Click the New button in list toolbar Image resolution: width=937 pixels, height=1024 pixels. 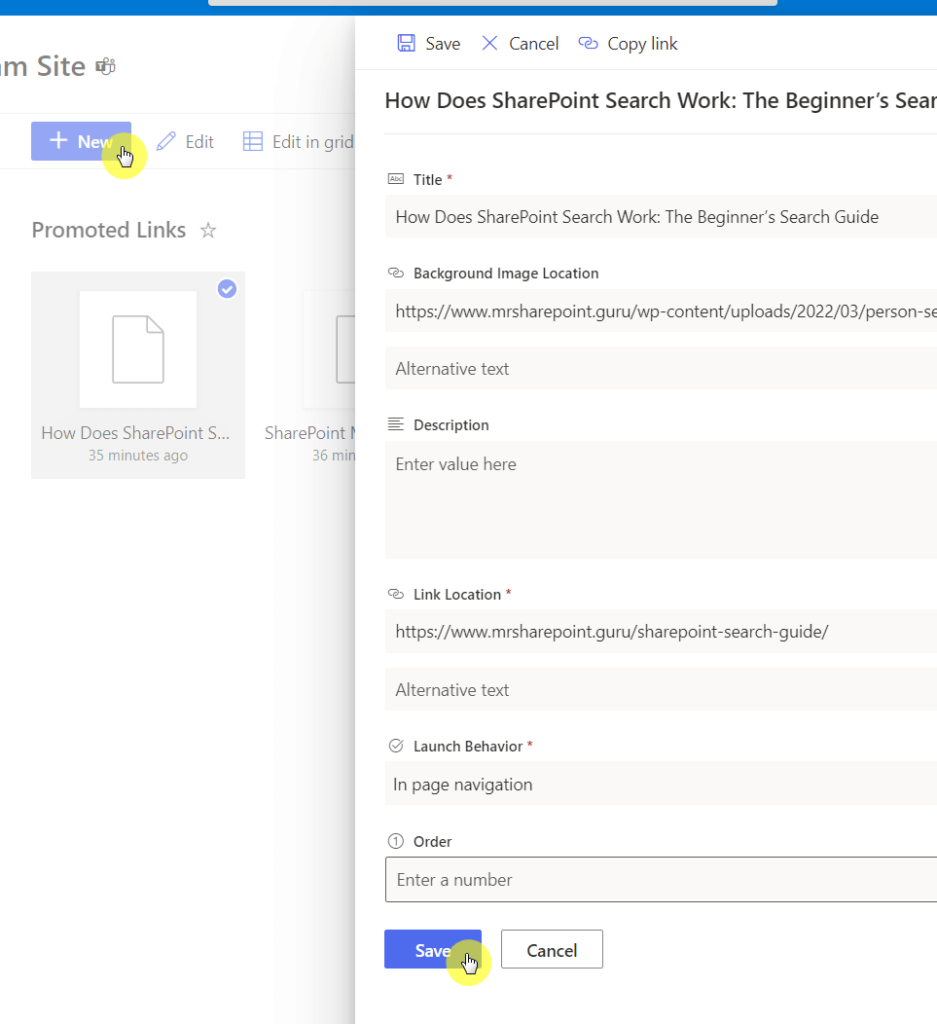tap(81, 141)
